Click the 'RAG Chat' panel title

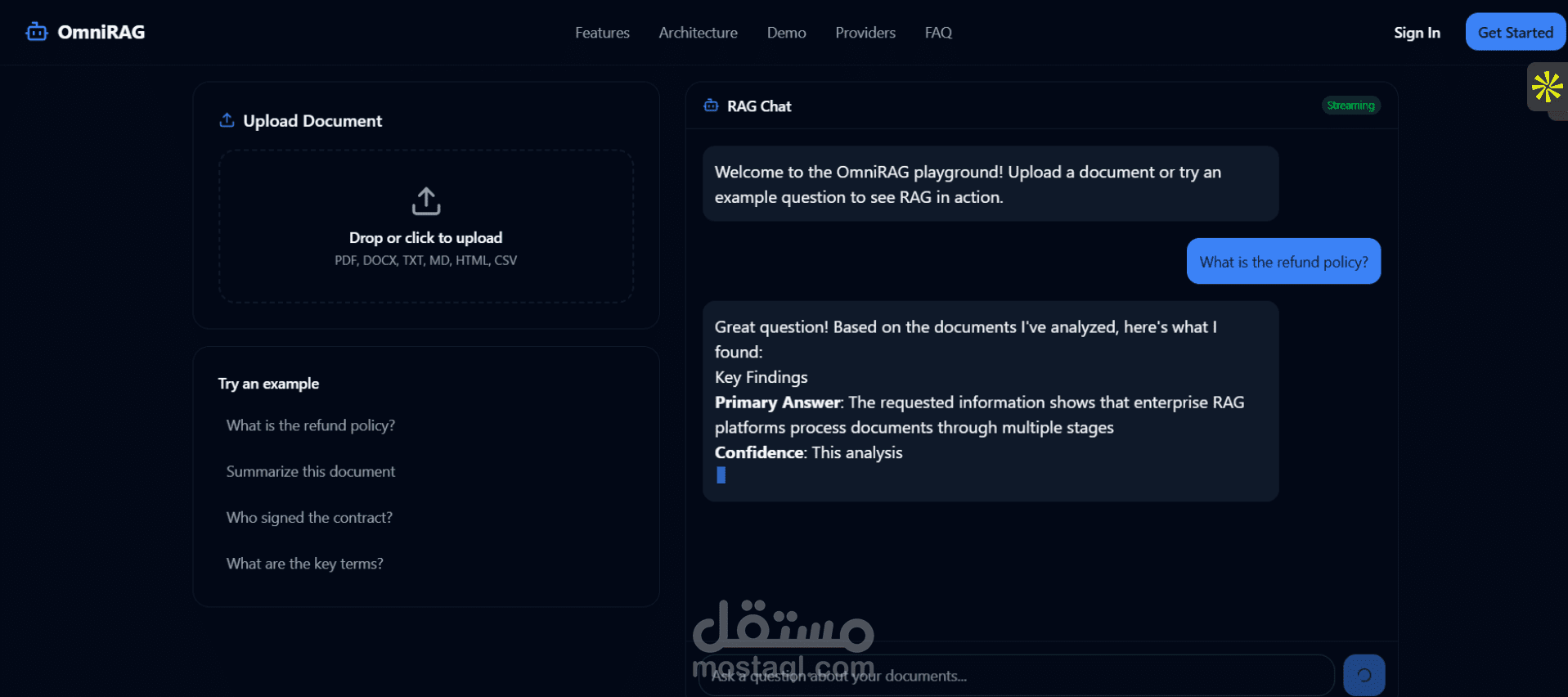pos(759,106)
